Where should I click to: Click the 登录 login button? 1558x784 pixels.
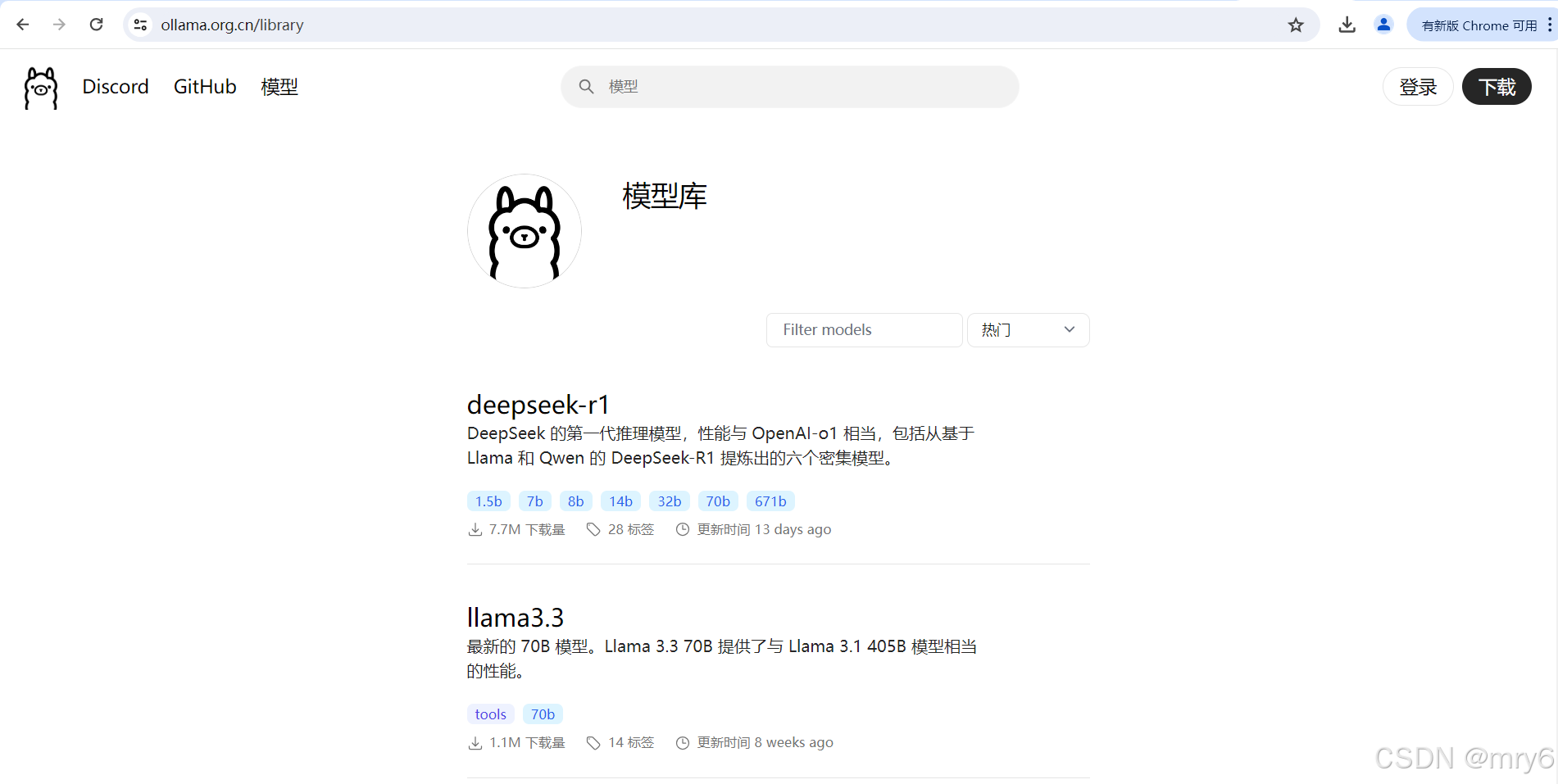tap(1418, 87)
